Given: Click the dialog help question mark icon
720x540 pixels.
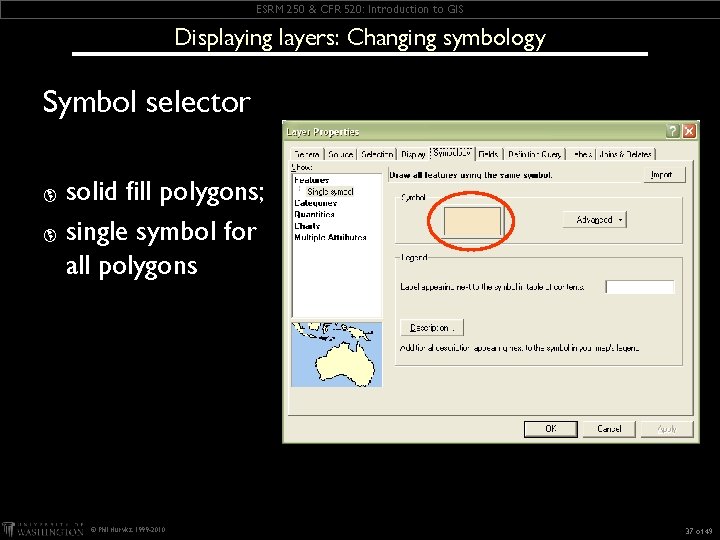Looking at the screenshot, I should [x=672, y=131].
